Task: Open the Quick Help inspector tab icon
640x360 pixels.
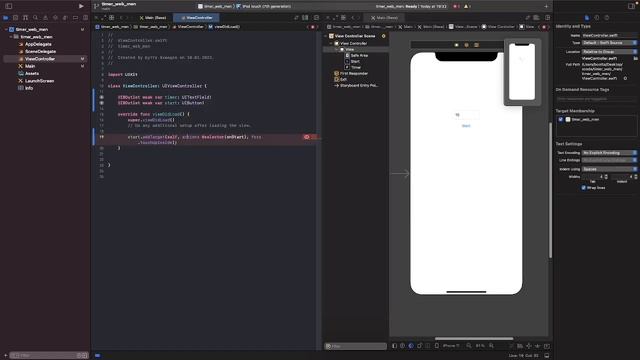Action: click(607, 18)
